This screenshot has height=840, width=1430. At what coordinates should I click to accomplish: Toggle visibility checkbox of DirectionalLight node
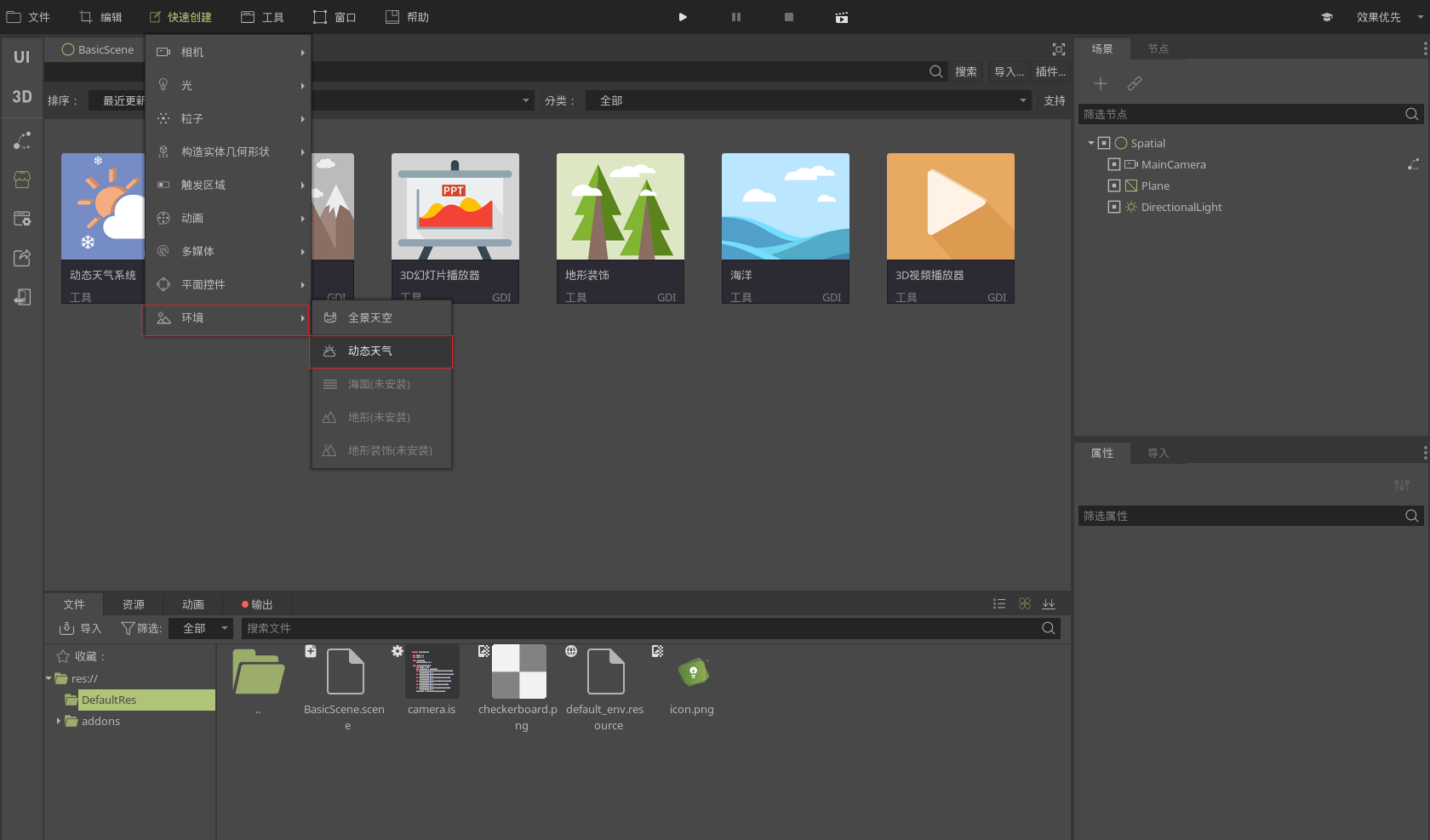coord(1114,207)
